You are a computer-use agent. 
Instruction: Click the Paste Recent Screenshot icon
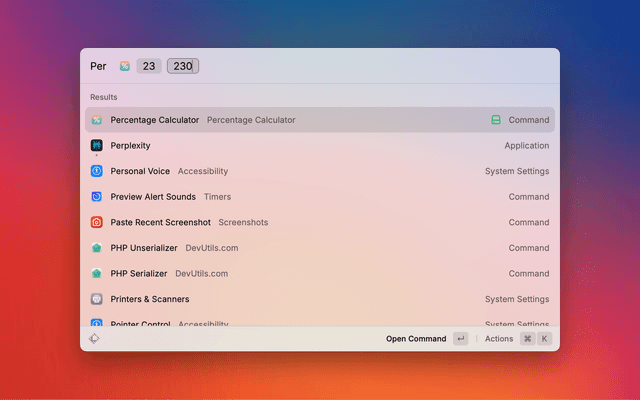click(97, 222)
